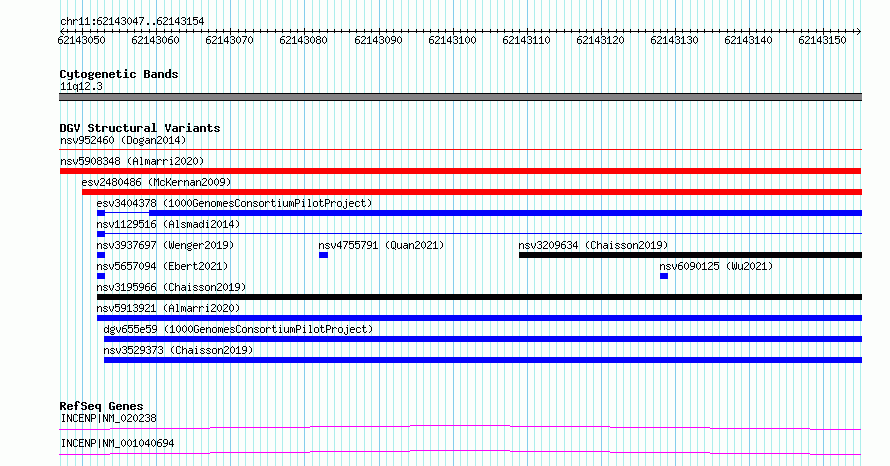Click the black bar under nsv3209634
This screenshot has width=890, height=466.
690,255
